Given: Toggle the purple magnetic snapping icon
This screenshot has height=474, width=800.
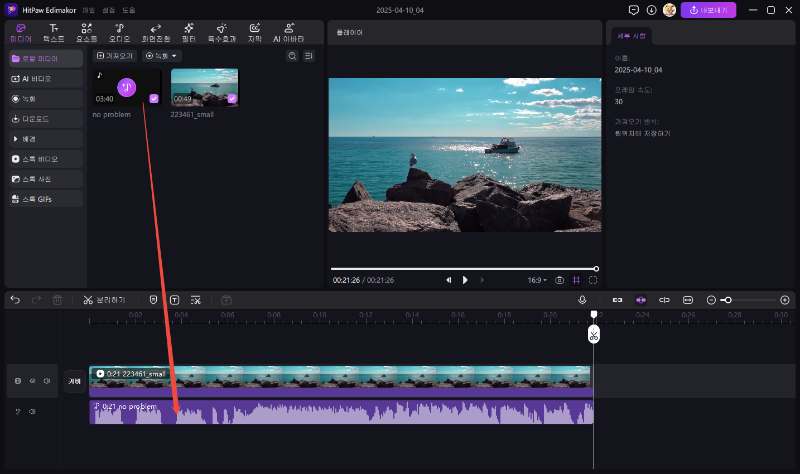Looking at the screenshot, I should [x=641, y=300].
